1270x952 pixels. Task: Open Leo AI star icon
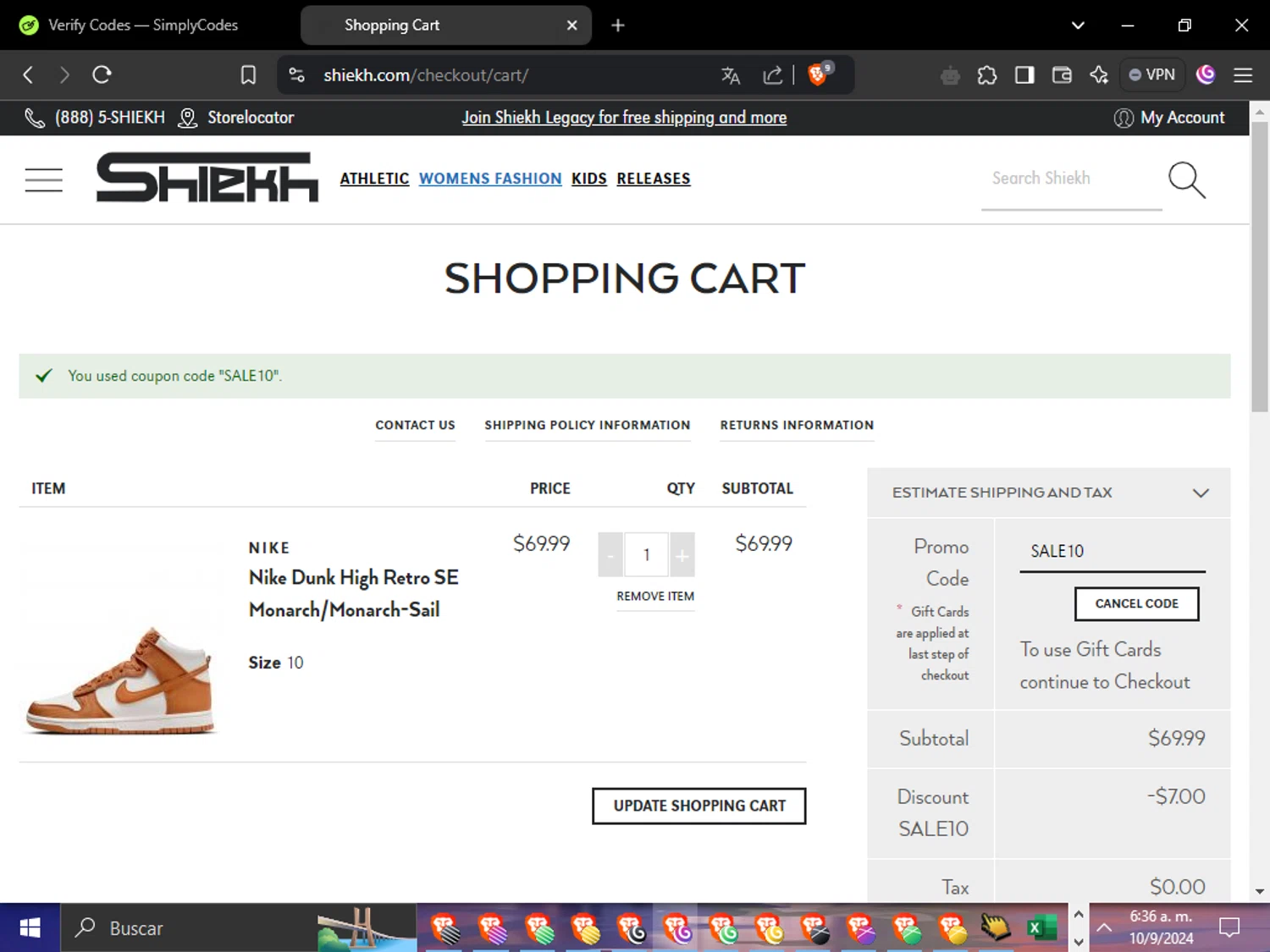point(1099,75)
